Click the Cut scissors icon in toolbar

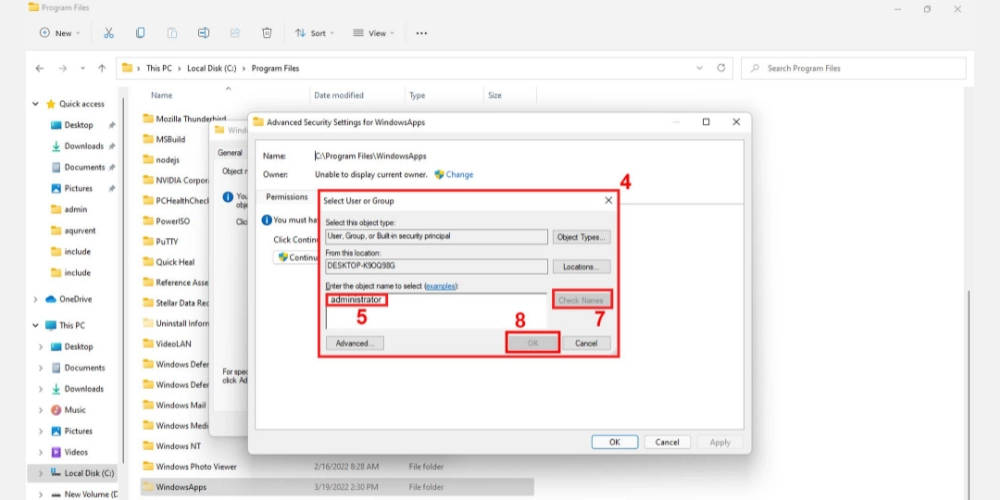click(x=108, y=33)
